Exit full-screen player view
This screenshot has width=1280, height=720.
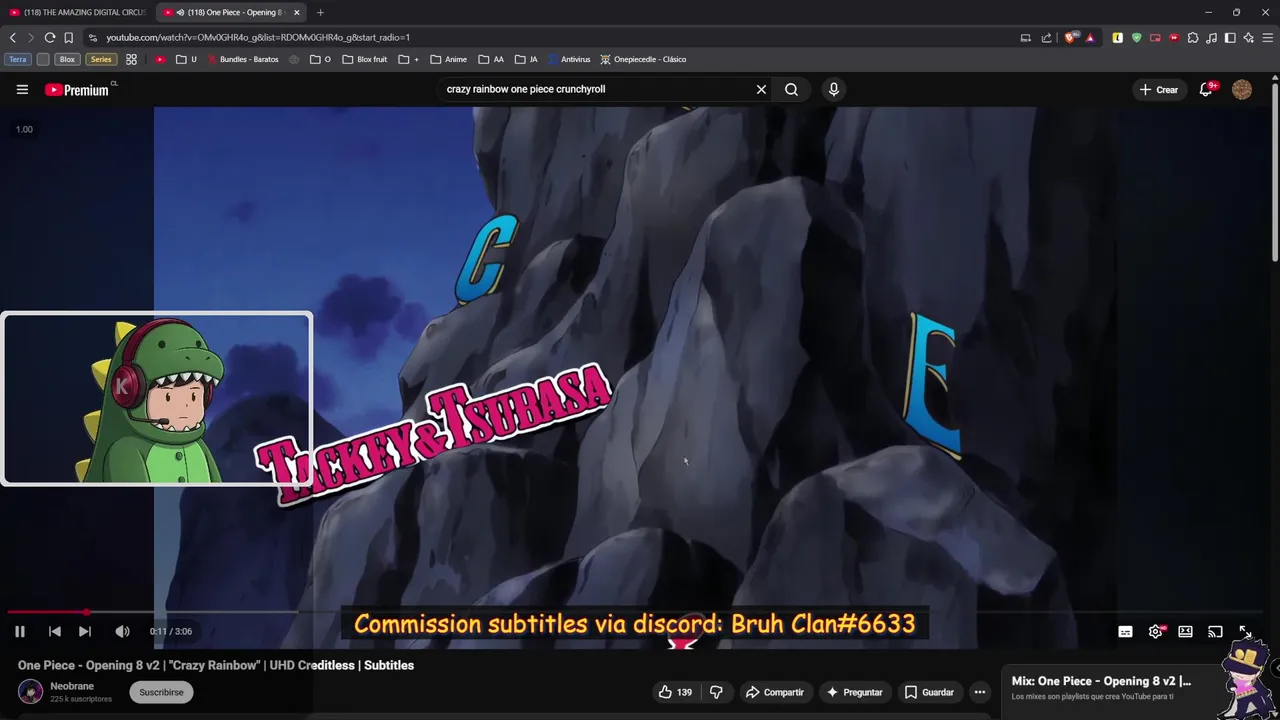click(x=1245, y=632)
